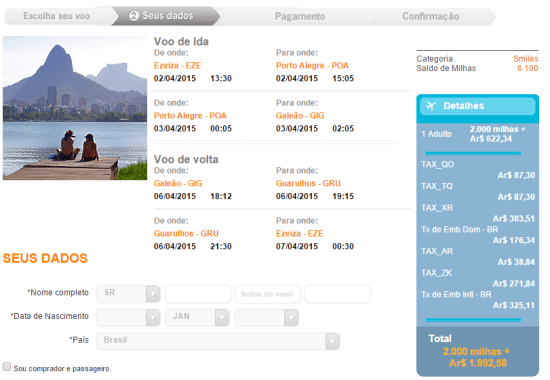Open the JAN month dropdown
Screen dimensions: 550x380
(197, 318)
